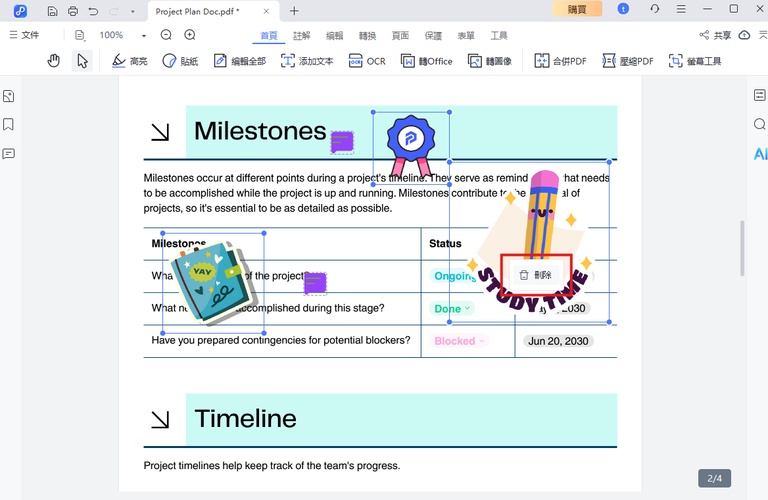
Task: Open the bookmarks sidebar panel
Action: click(9, 125)
